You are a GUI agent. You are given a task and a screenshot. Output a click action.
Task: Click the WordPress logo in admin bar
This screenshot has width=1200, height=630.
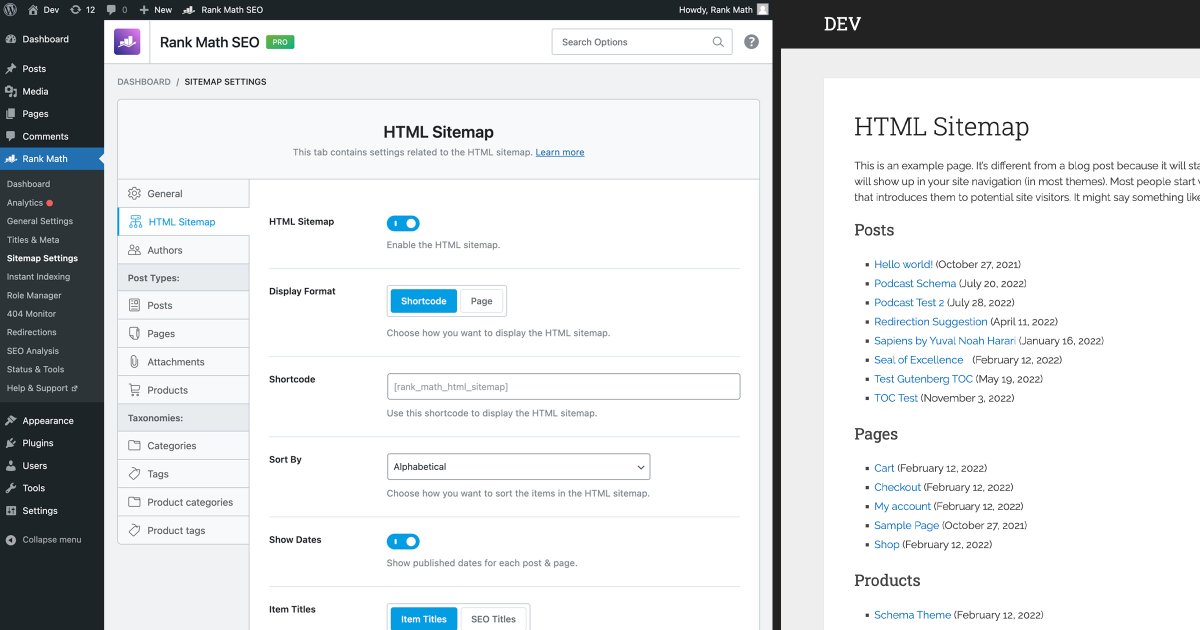coord(10,9)
